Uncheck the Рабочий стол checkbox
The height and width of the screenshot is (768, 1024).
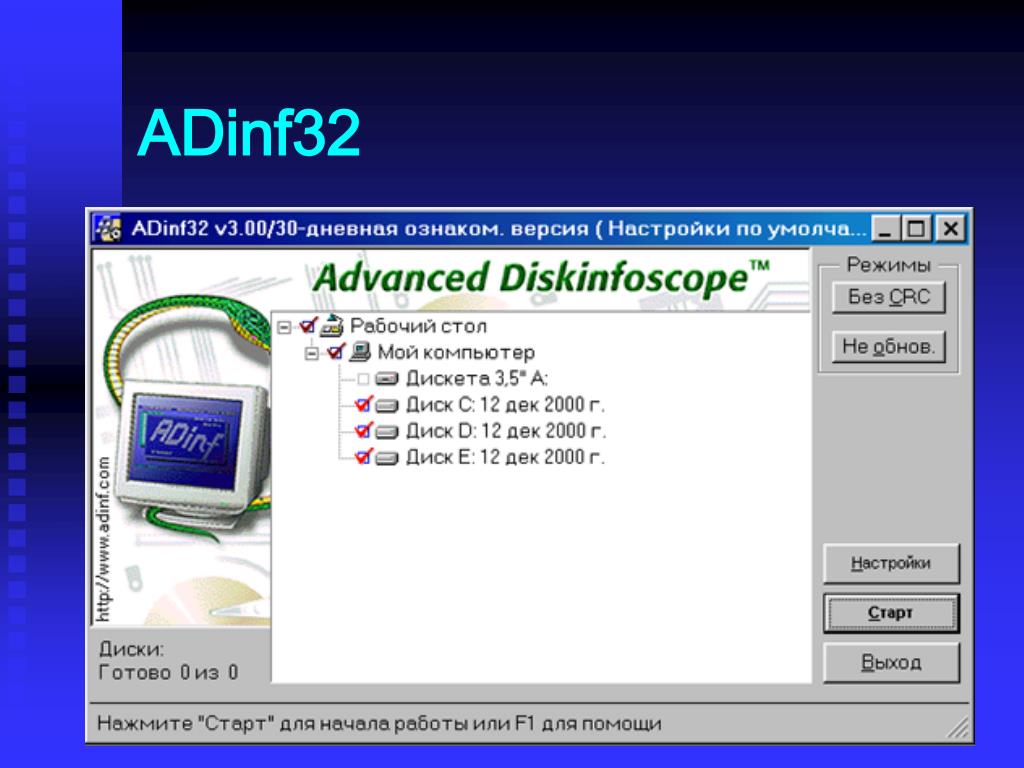(x=308, y=325)
